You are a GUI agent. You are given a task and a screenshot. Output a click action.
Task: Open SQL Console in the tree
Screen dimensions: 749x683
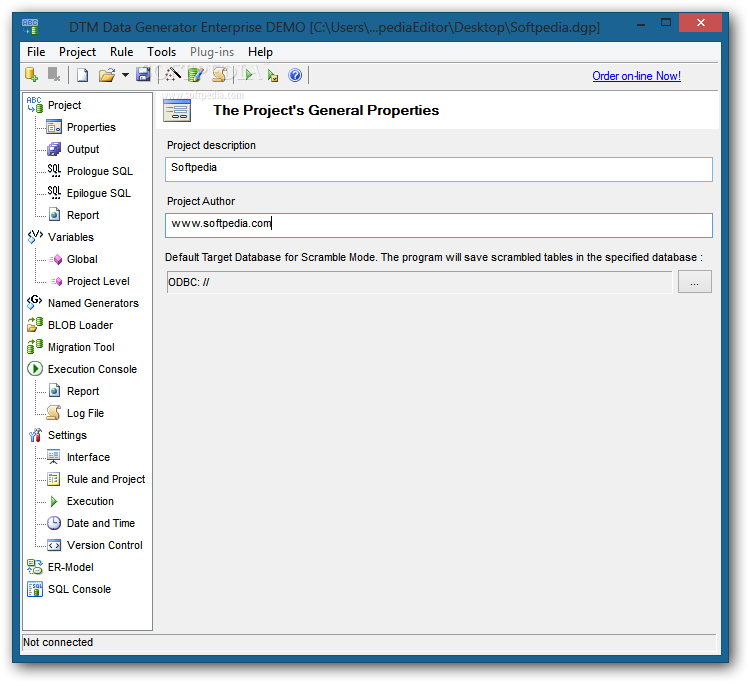click(79, 588)
